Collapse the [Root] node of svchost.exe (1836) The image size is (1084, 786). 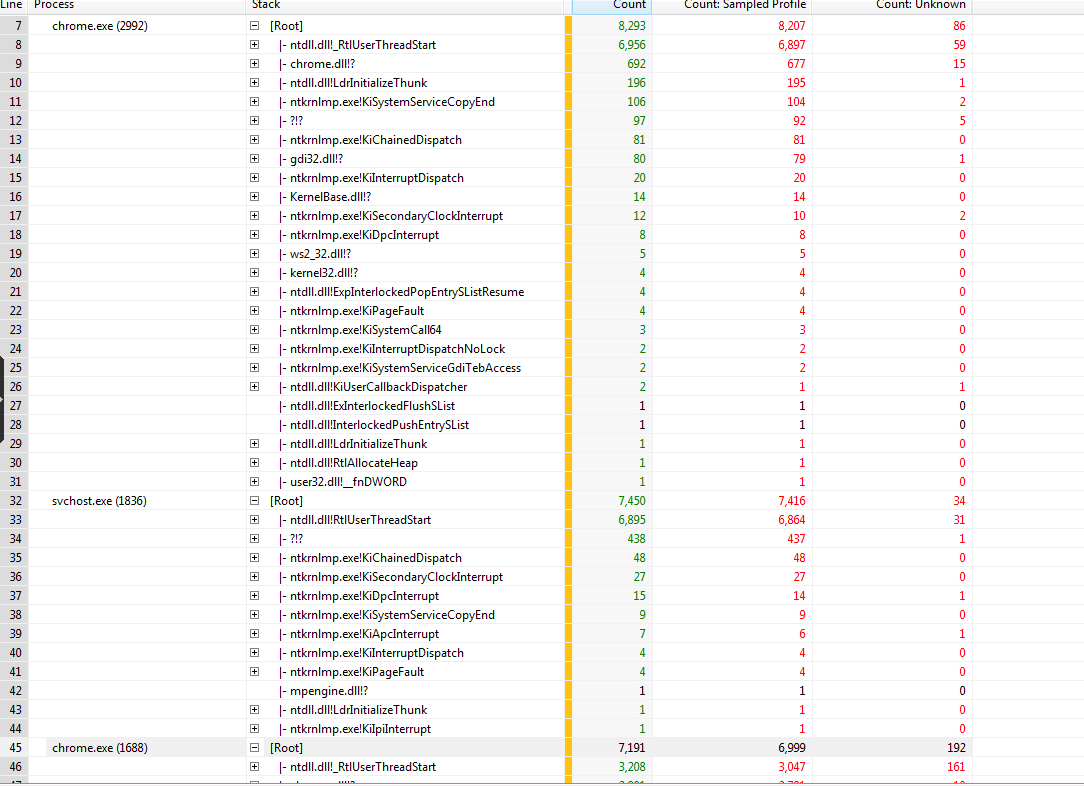pyautogui.click(x=254, y=501)
